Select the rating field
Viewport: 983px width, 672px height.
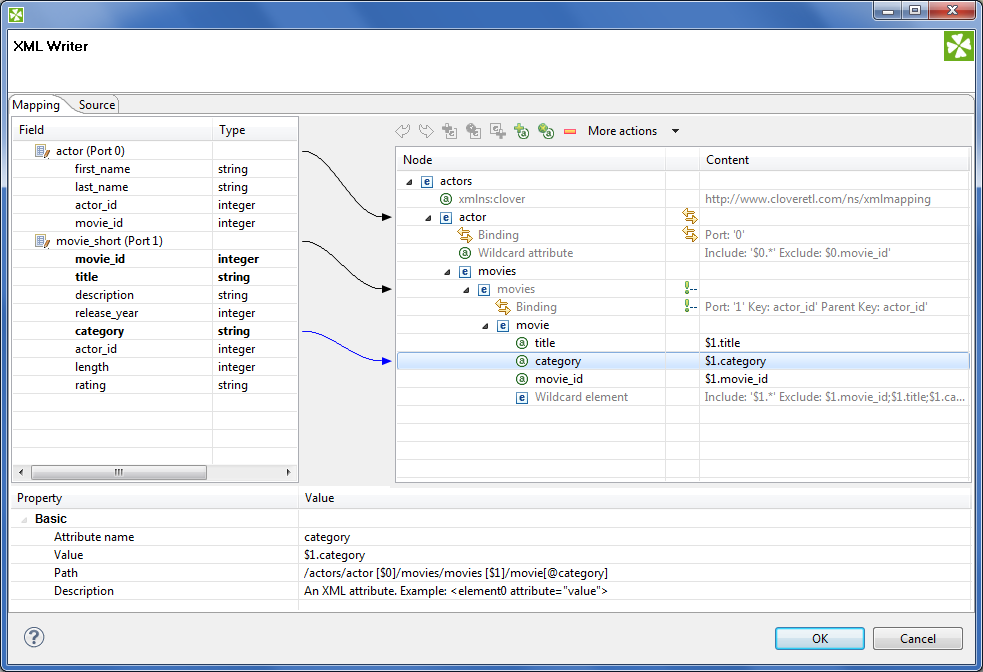pyautogui.click(x=90, y=386)
